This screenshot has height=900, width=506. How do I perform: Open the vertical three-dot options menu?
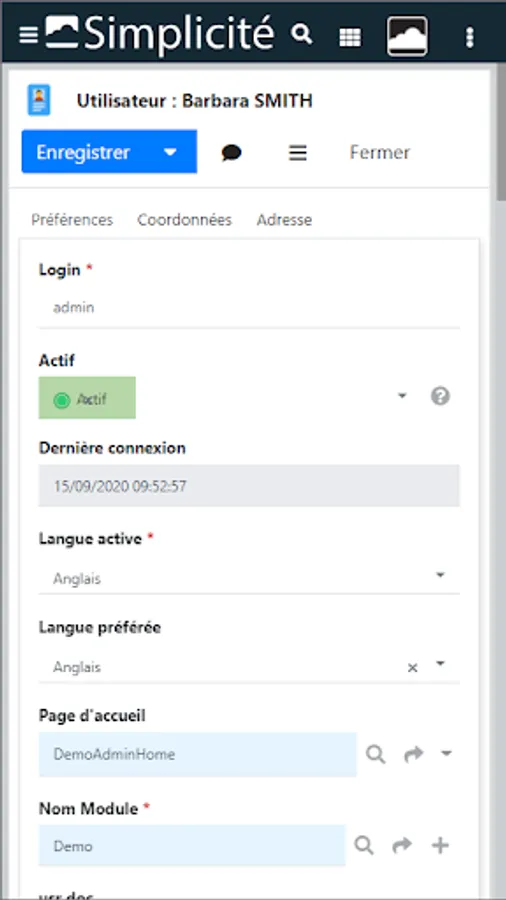pyautogui.click(x=470, y=37)
